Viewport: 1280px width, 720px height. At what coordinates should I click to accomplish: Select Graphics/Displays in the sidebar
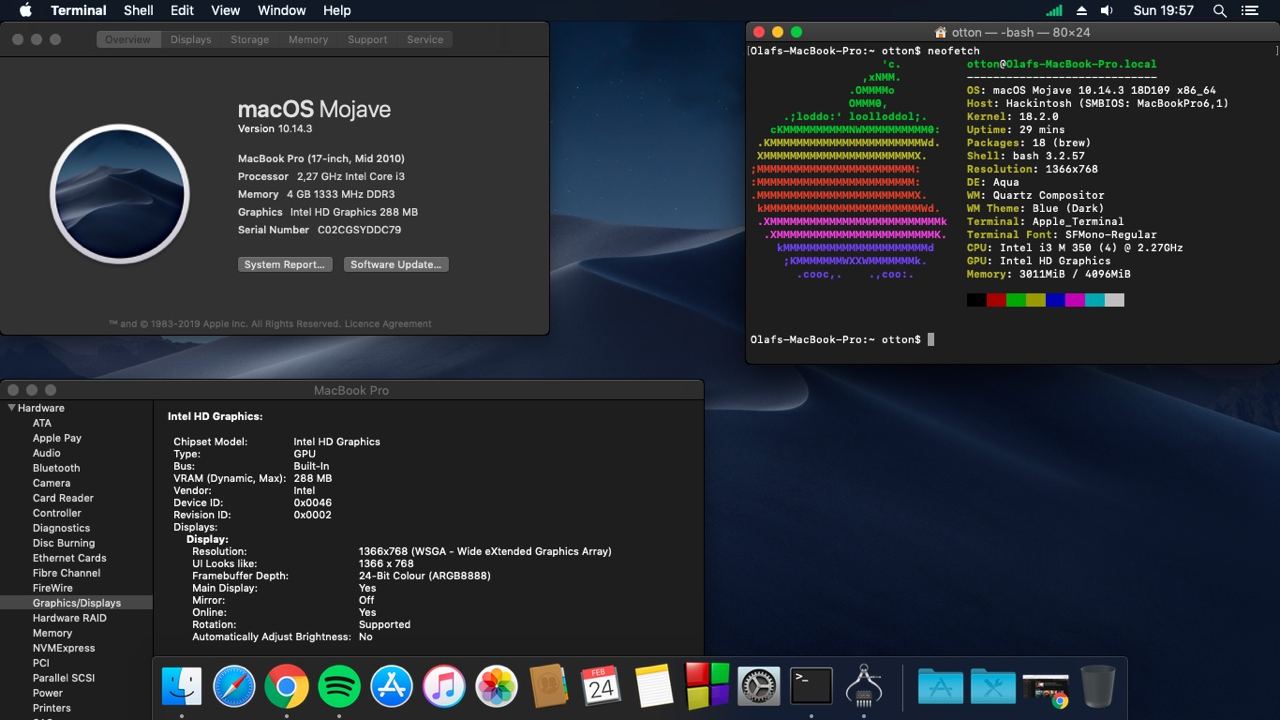point(76,603)
